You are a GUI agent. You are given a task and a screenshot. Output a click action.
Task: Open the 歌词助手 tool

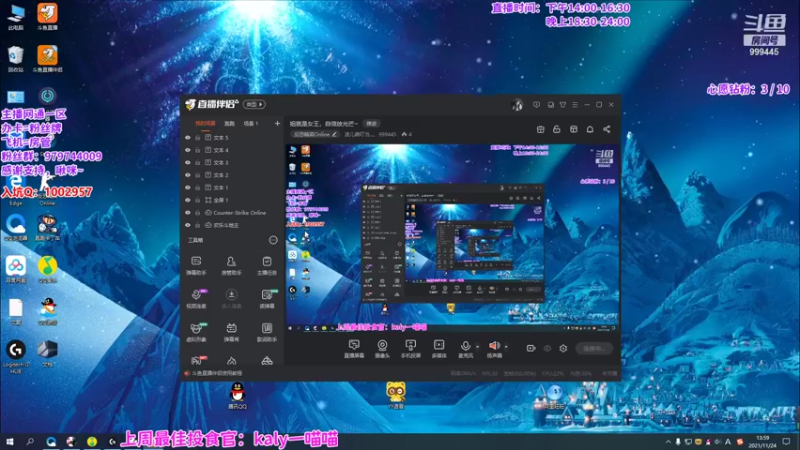click(x=267, y=332)
